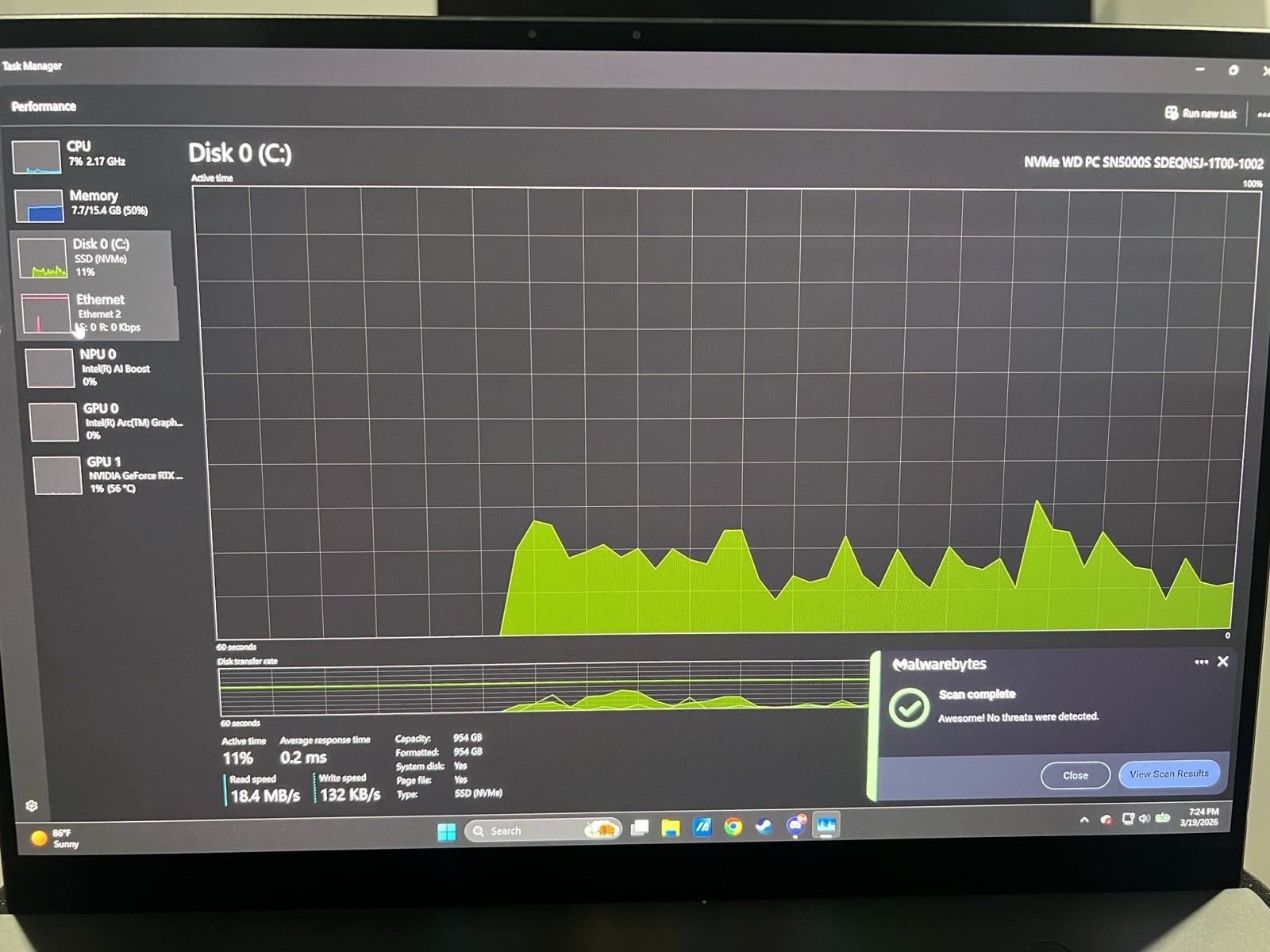1270x952 pixels.
Task: Dismiss Malwarebytes popup with X icon
Action: tap(1223, 661)
